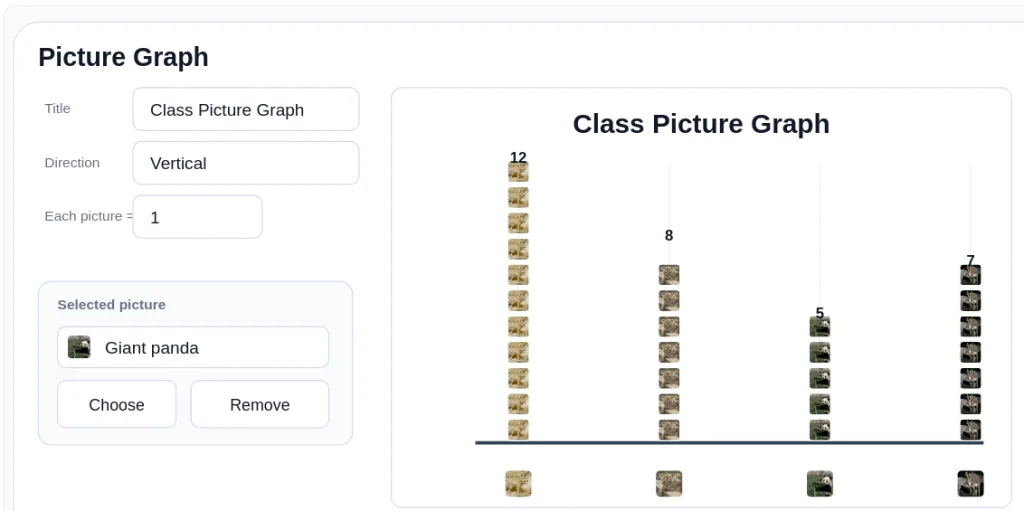Click the bottom picture in the 7-count column

tap(970, 430)
